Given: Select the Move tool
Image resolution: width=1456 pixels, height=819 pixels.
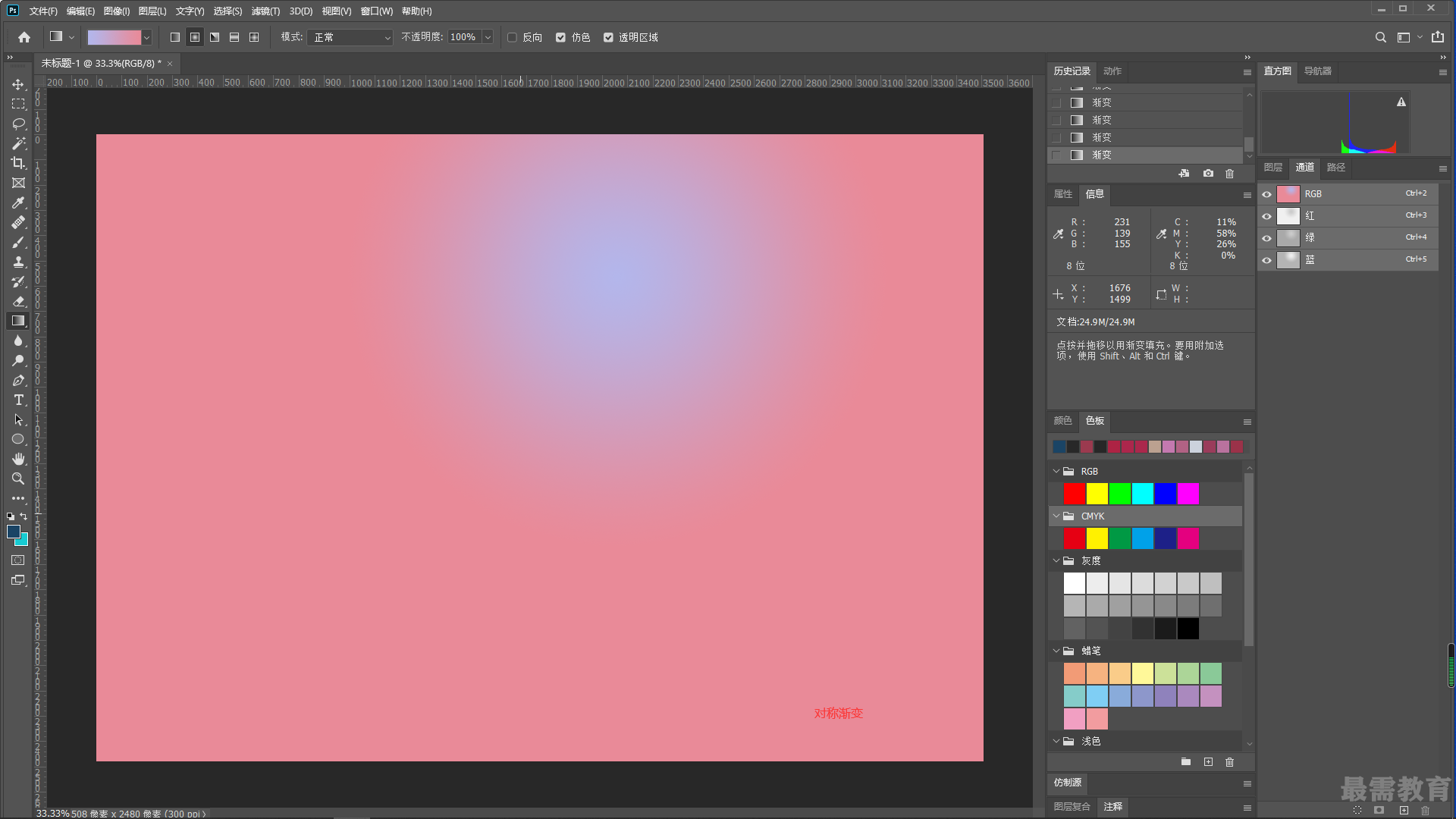Looking at the screenshot, I should pyautogui.click(x=18, y=84).
